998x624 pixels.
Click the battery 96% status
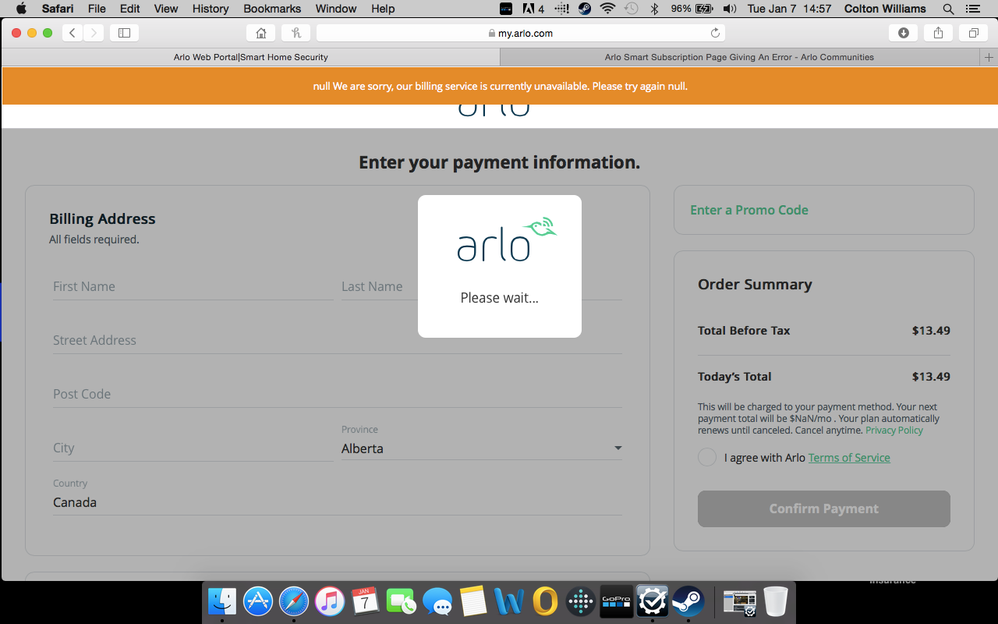[691, 9]
